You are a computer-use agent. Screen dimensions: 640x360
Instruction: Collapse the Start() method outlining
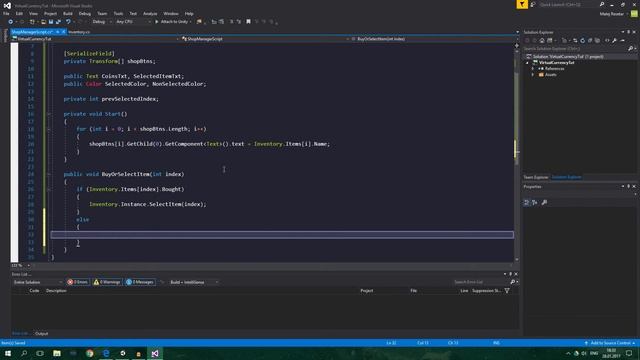49,114
